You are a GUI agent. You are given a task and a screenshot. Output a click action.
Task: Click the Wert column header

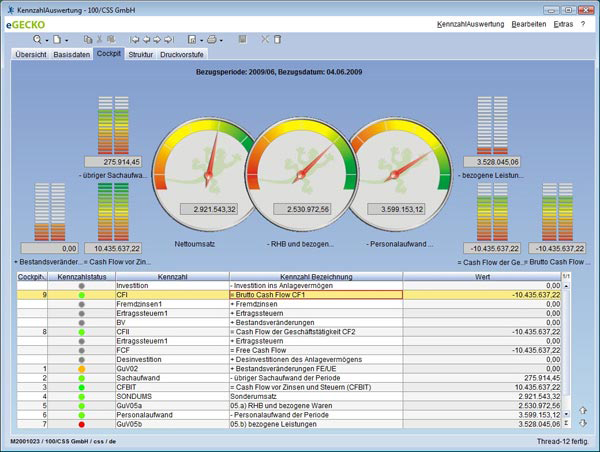click(482, 275)
